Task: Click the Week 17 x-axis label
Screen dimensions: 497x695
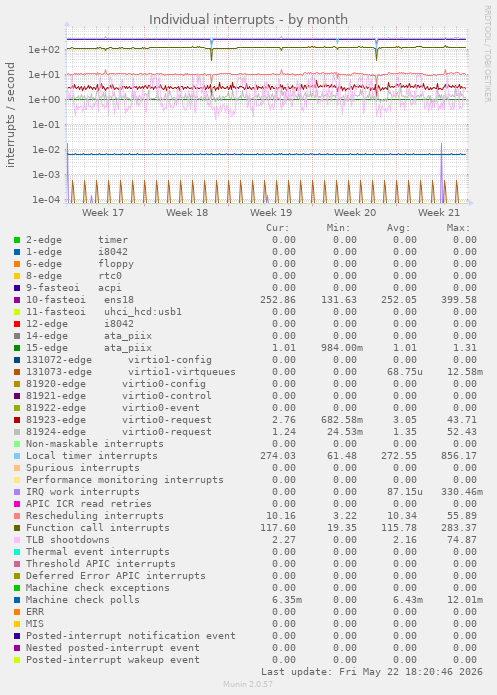Action: tap(103, 213)
